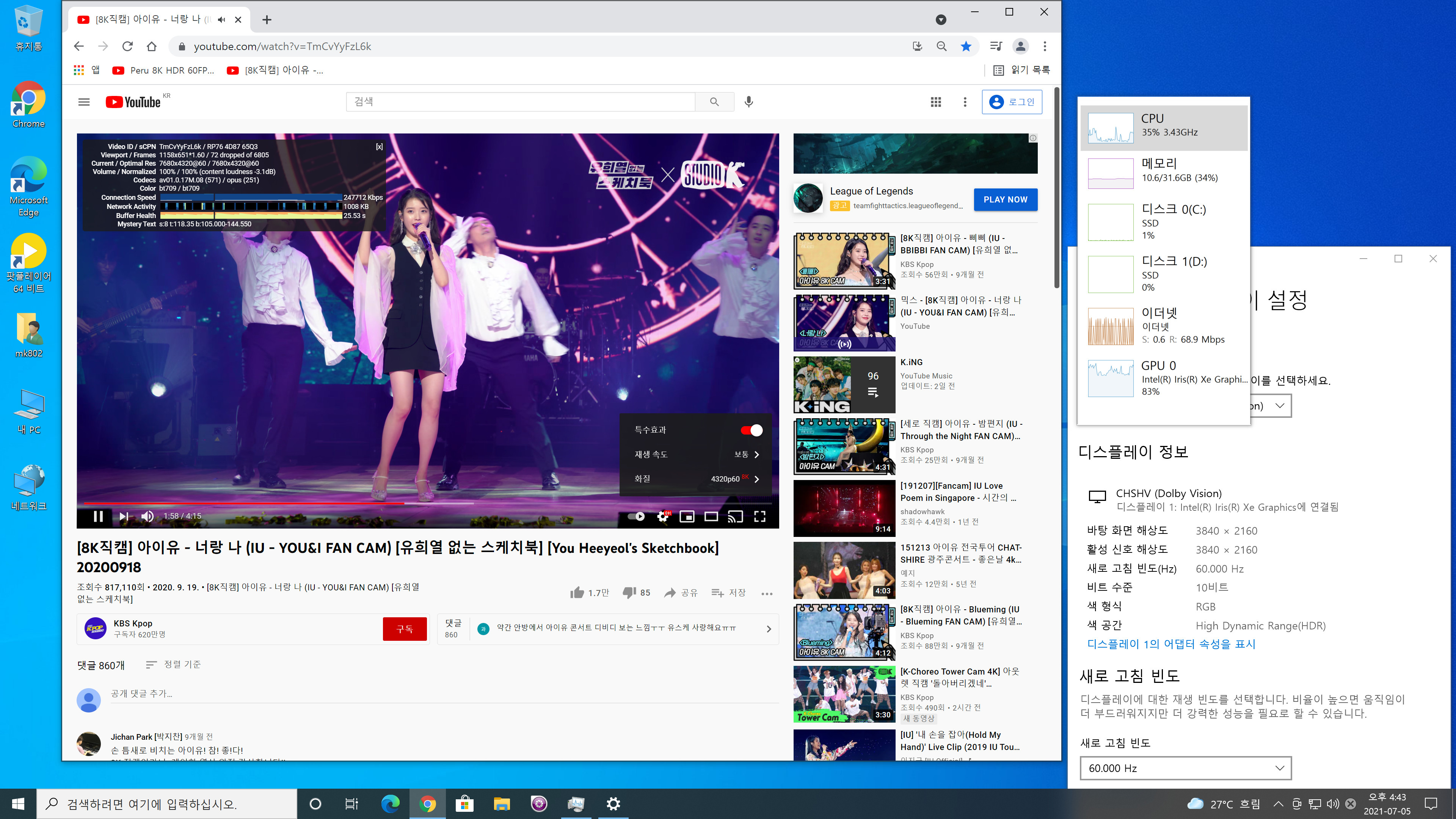The width and height of the screenshot is (1456, 819).
Task: Toggle the 특수효과 switch off
Action: 751,430
